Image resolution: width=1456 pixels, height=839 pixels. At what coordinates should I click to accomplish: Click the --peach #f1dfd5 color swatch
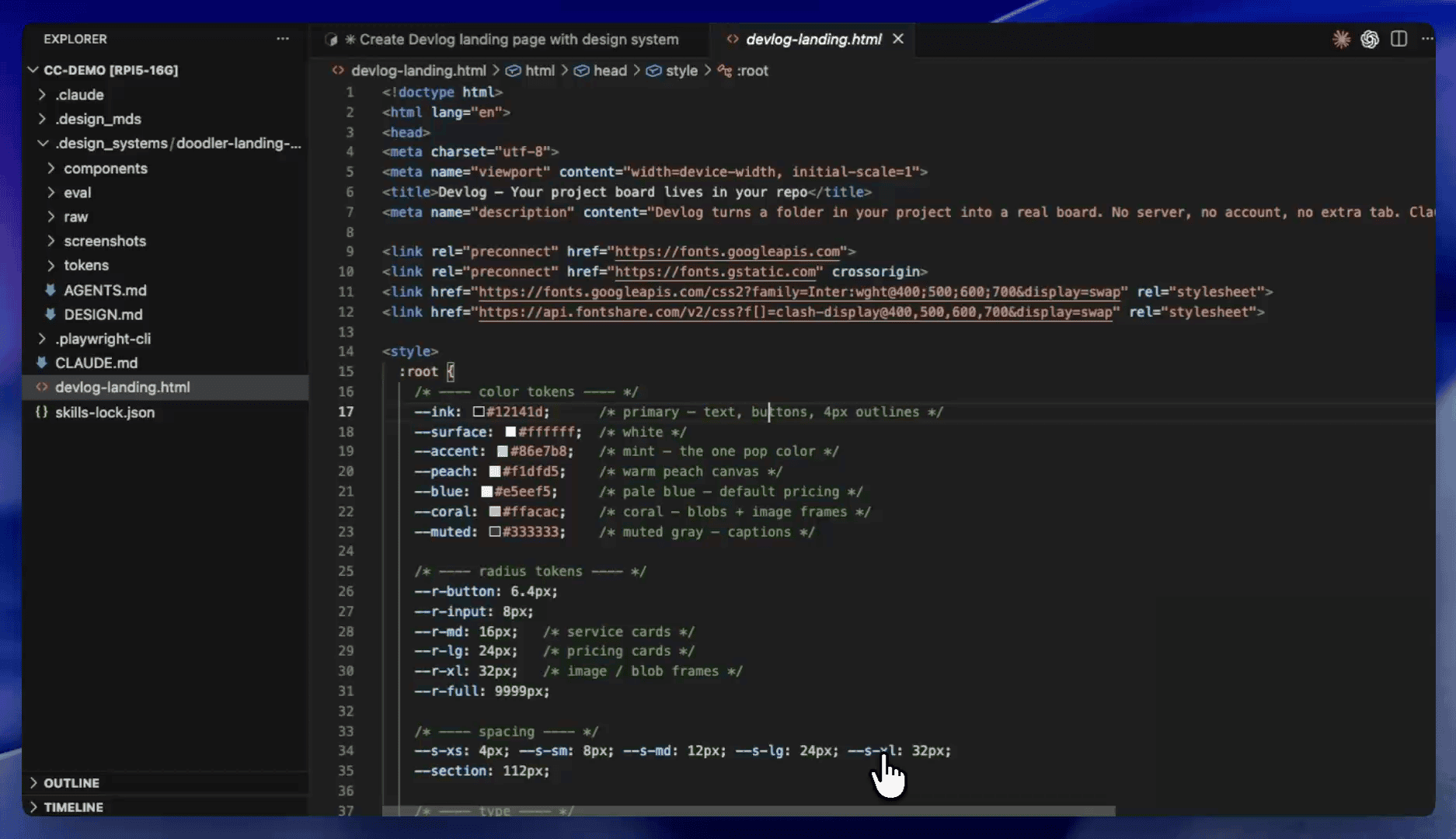click(x=495, y=472)
